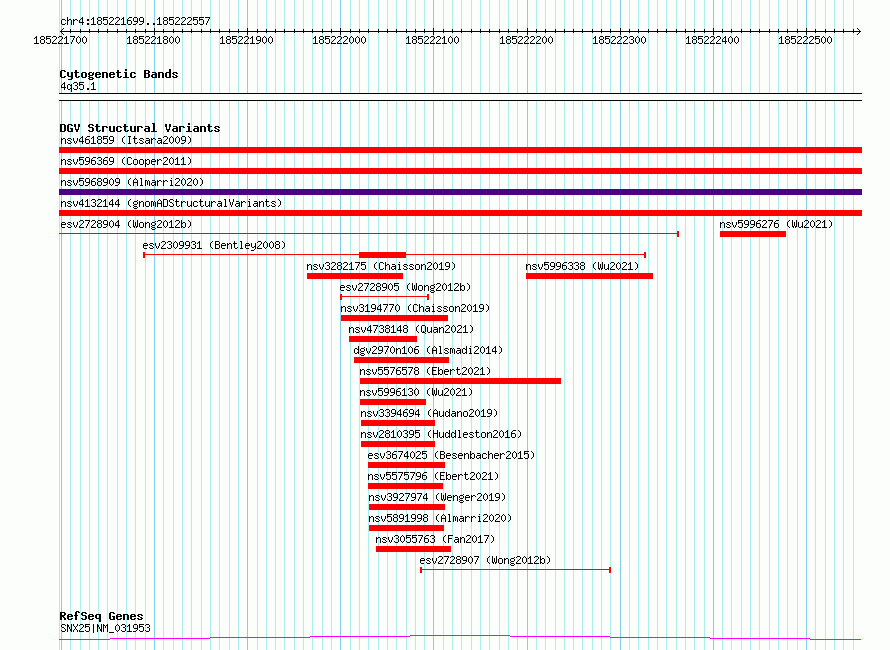Click the nsv5996276 (Wu2021) red bar

pyautogui.click(x=752, y=234)
